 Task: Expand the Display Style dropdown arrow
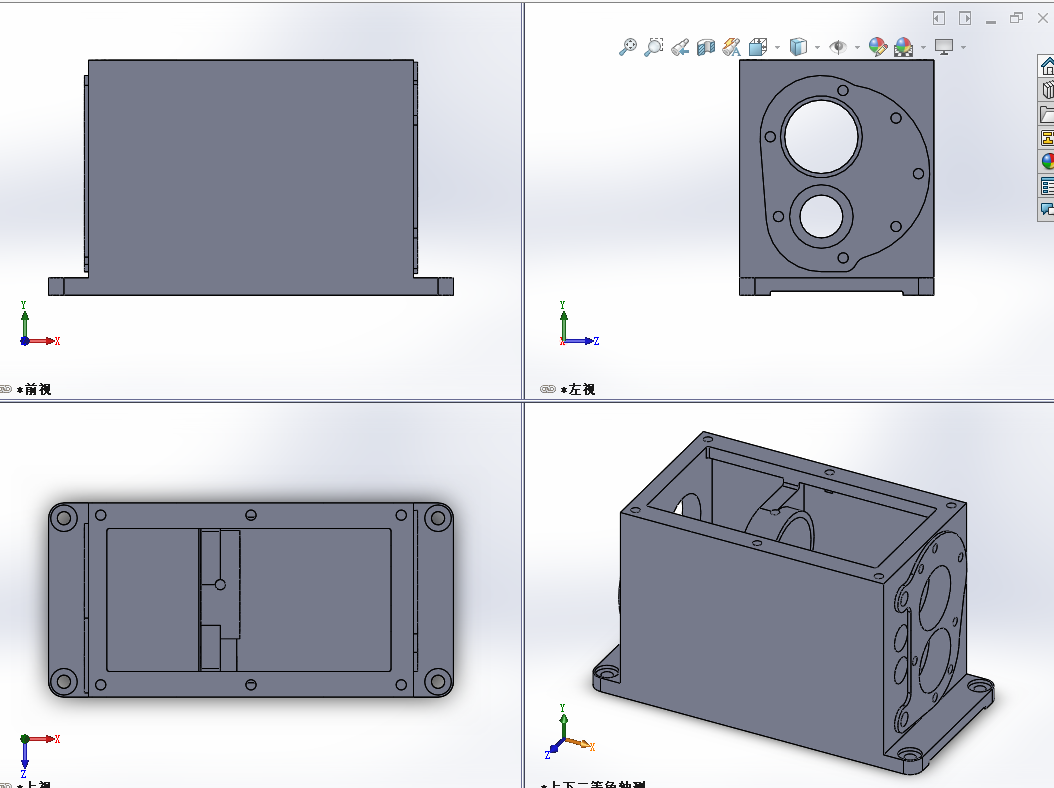click(817, 48)
